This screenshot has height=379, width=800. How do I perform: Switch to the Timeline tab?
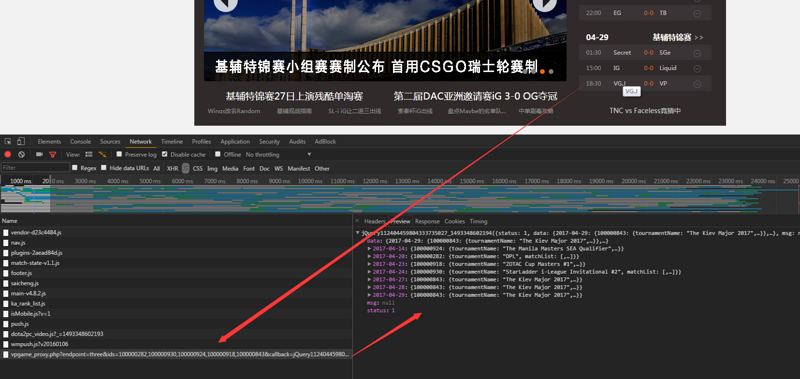click(x=172, y=142)
